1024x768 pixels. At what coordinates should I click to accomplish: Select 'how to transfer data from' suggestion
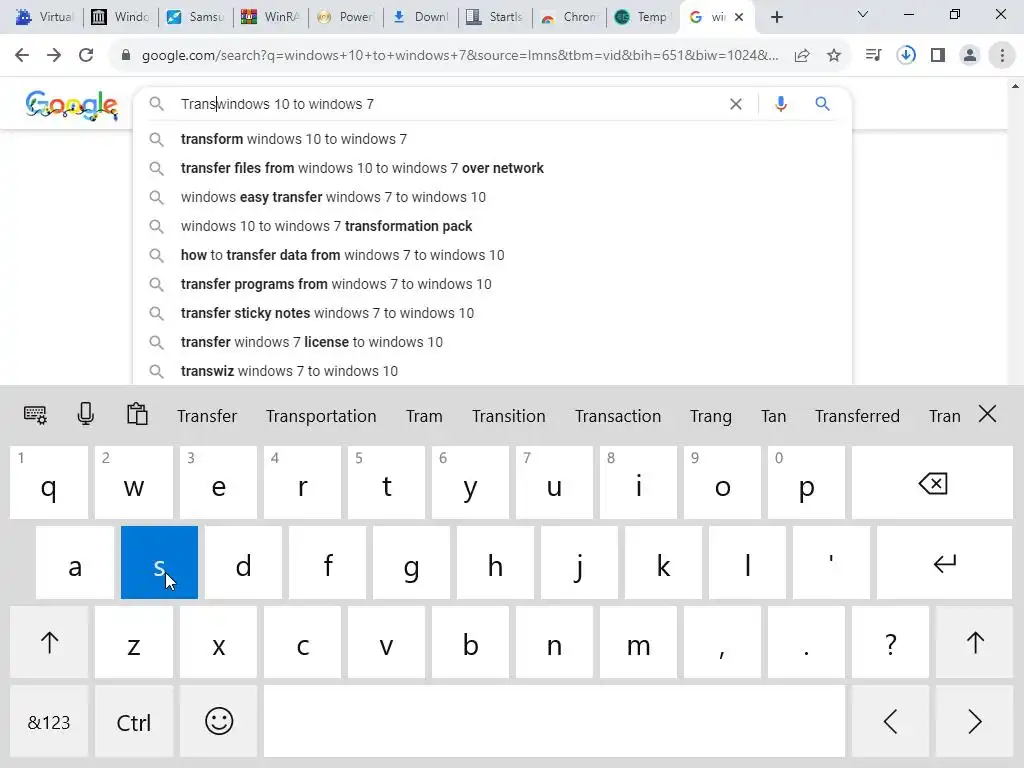click(492, 255)
